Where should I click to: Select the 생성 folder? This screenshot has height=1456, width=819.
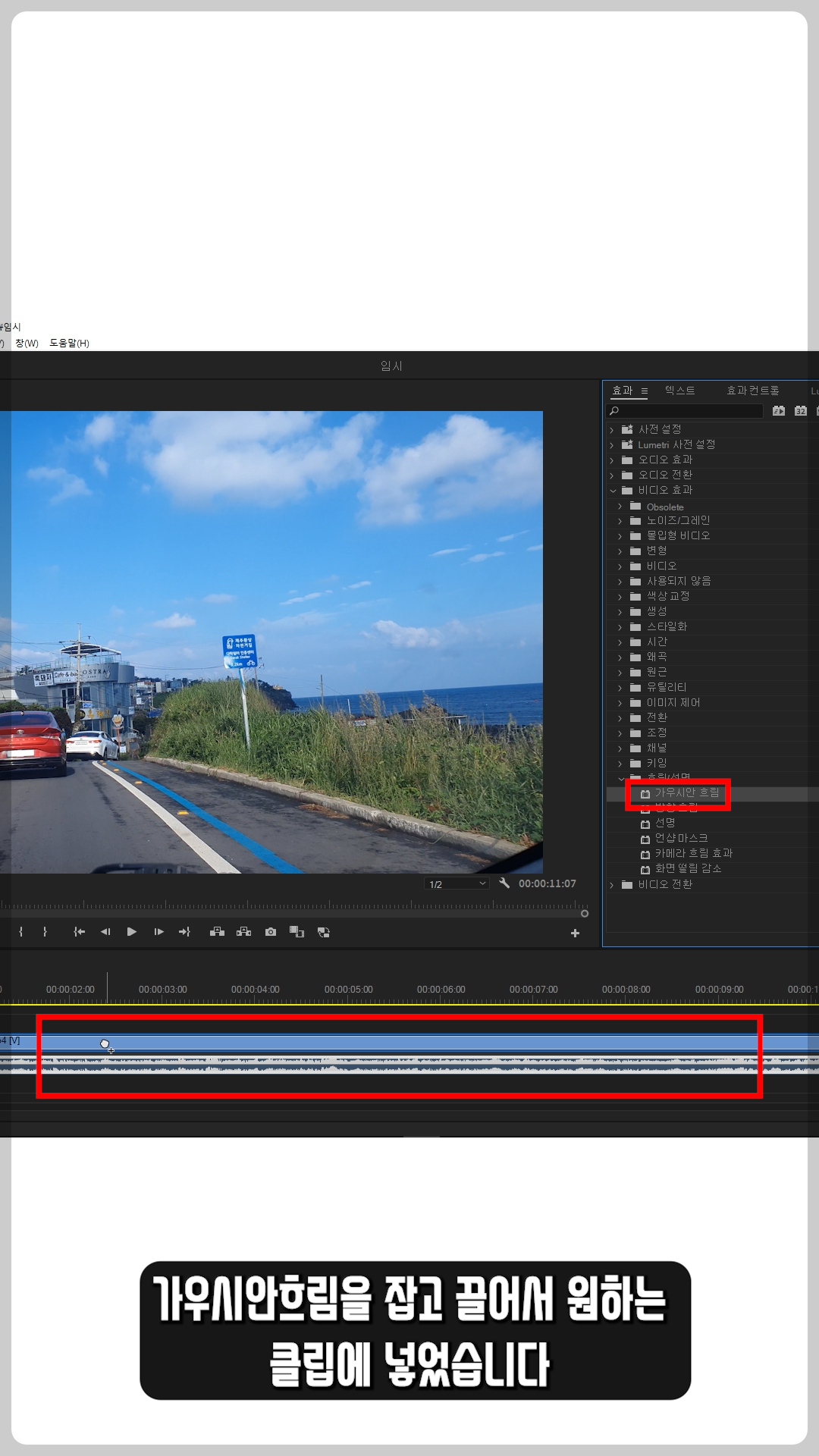(x=657, y=611)
